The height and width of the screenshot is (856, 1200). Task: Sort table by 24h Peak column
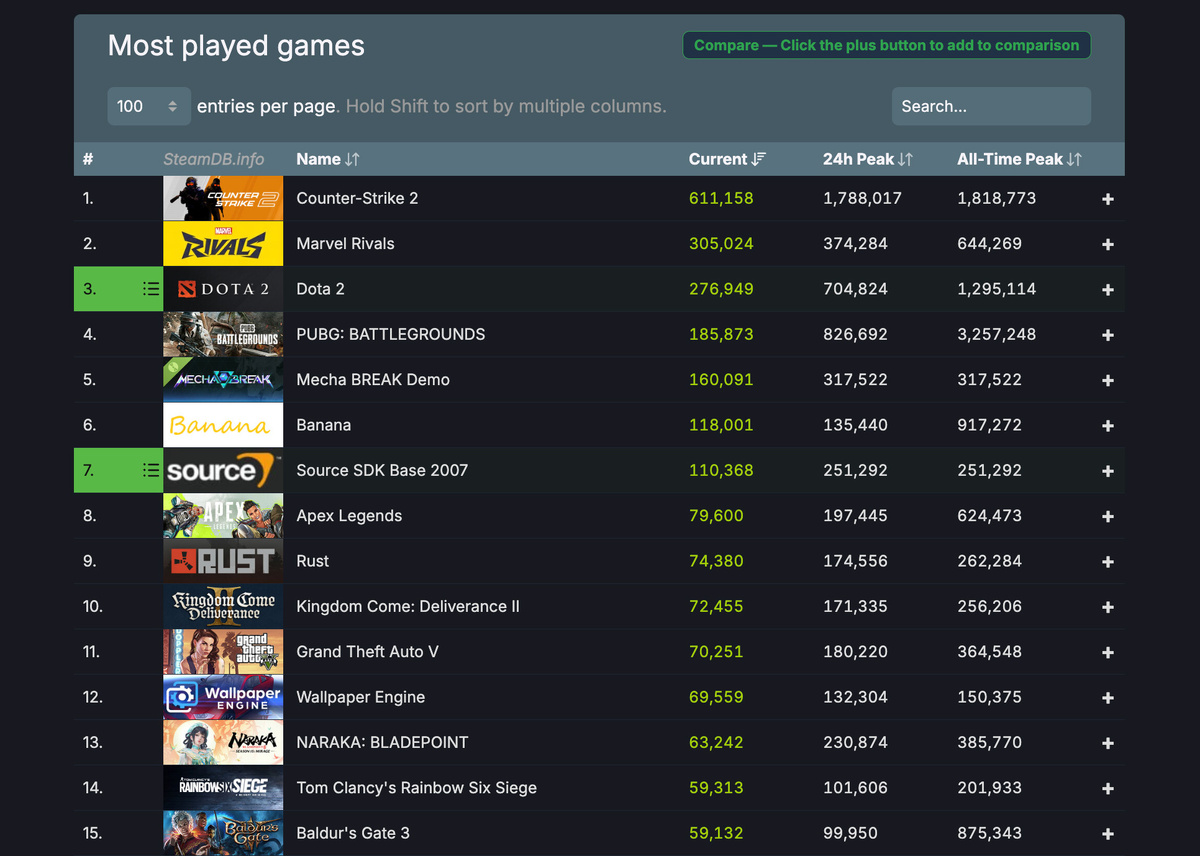(x=868, y=159)
